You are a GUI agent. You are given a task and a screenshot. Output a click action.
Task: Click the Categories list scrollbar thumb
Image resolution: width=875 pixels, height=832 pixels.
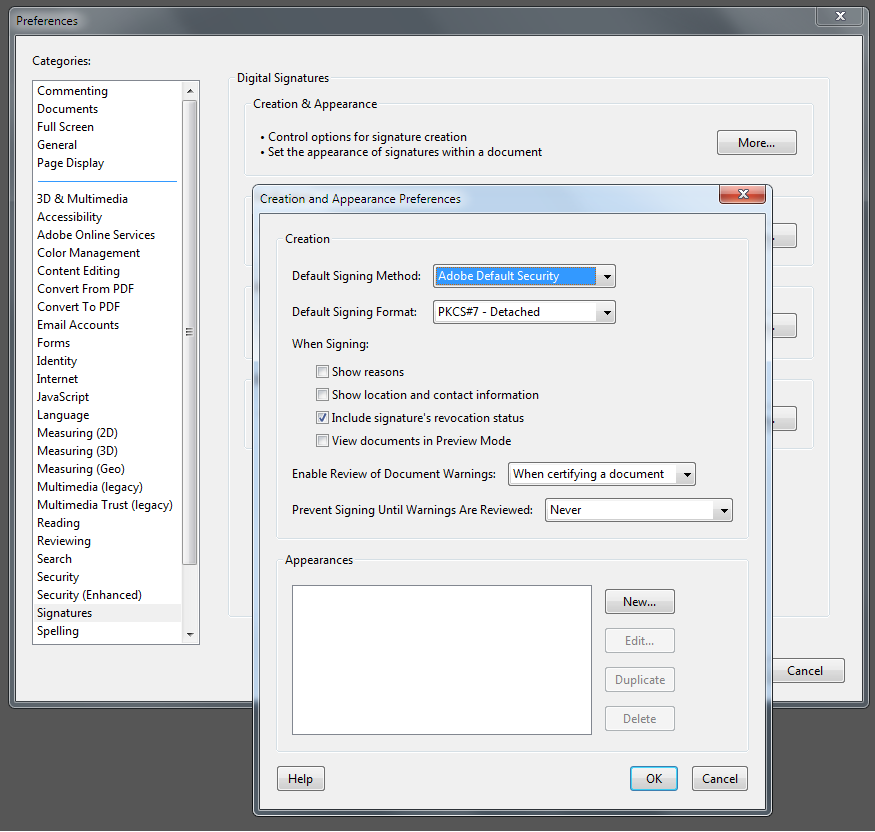tap(190, 332)
